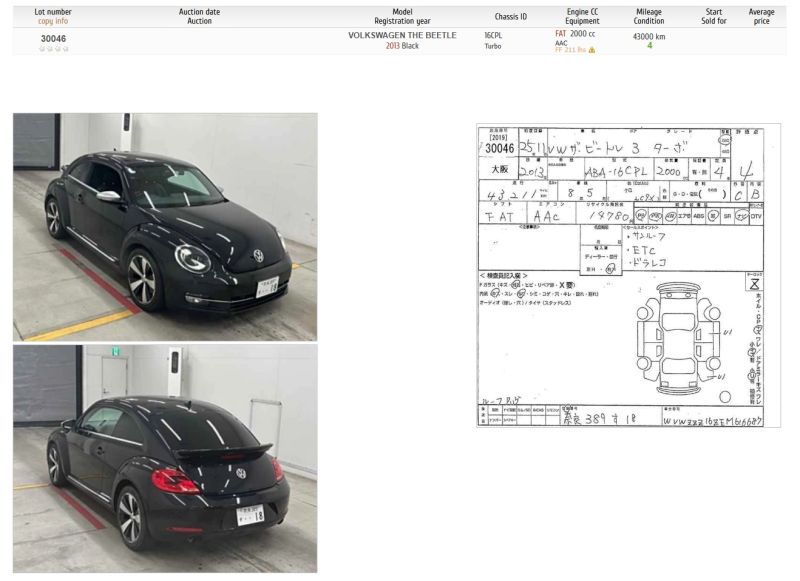Click the 'Auction date' column header

point(199,12)
